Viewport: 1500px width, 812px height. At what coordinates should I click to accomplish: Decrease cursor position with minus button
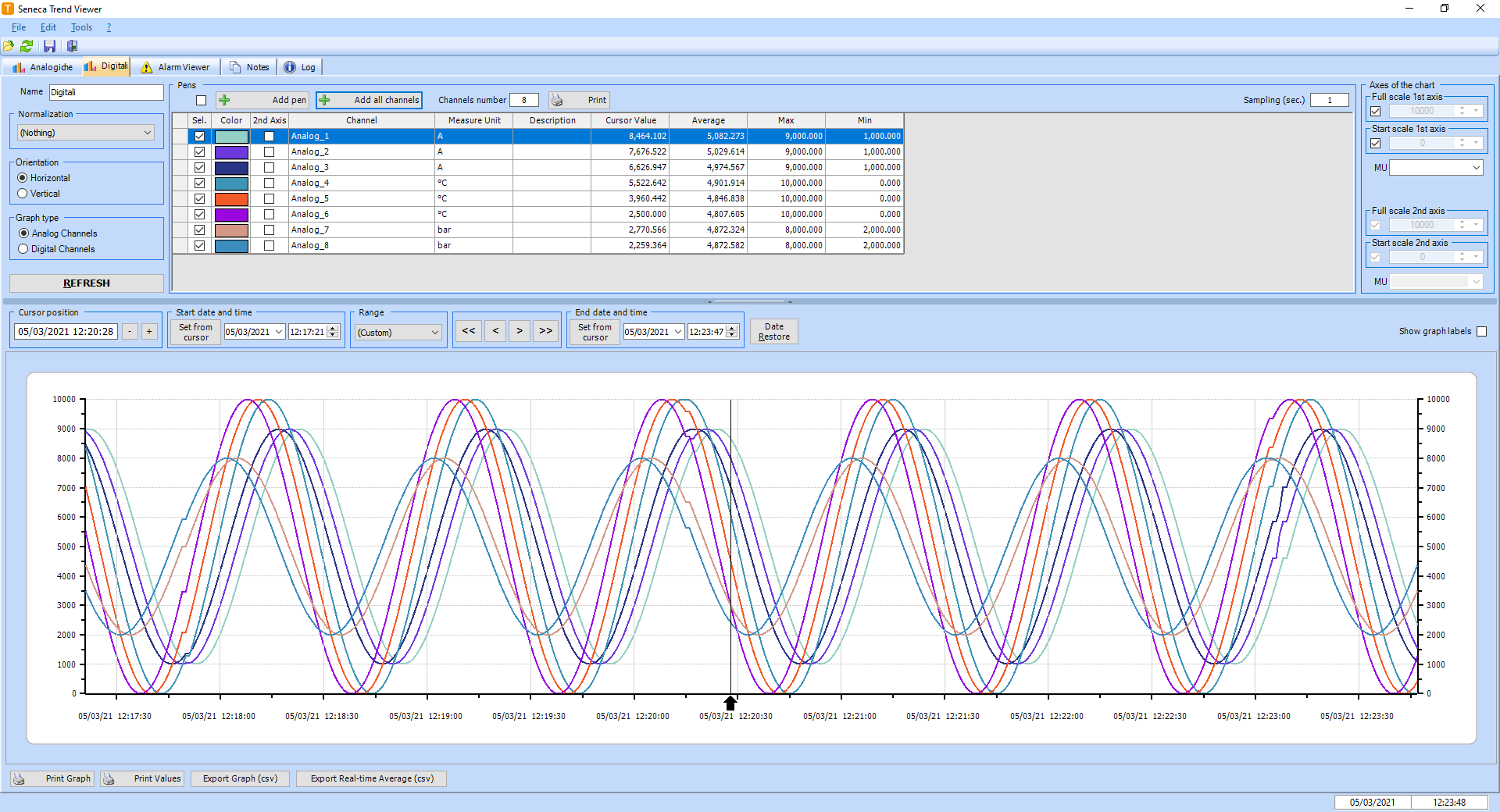pyautogui.click(x=130, y=332)
